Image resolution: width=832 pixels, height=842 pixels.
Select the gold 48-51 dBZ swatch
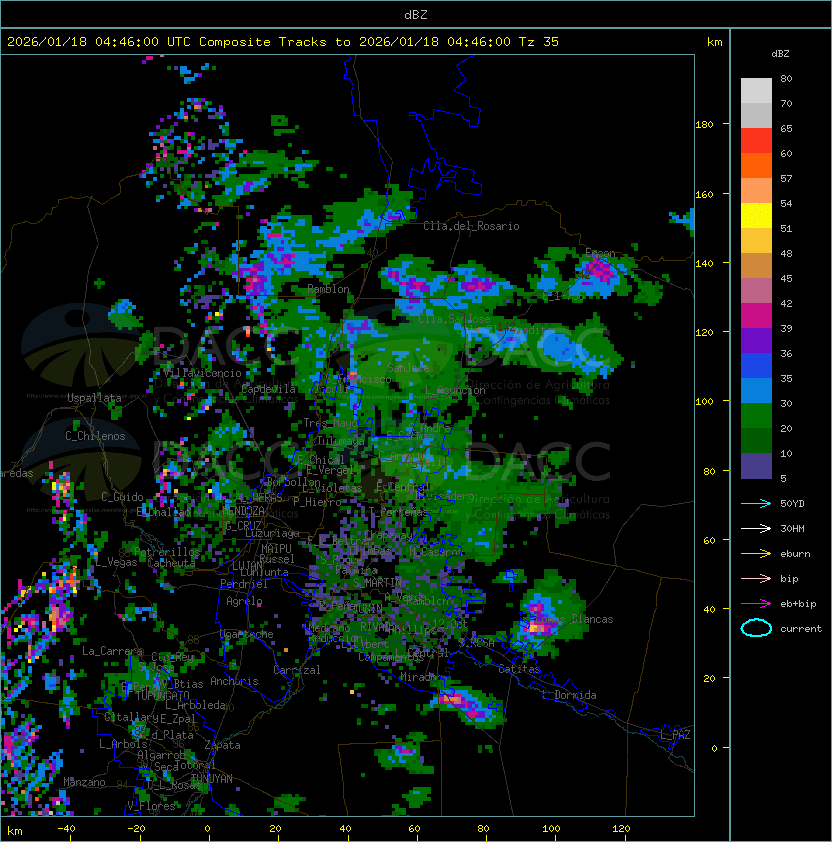[x=756, y=241]
